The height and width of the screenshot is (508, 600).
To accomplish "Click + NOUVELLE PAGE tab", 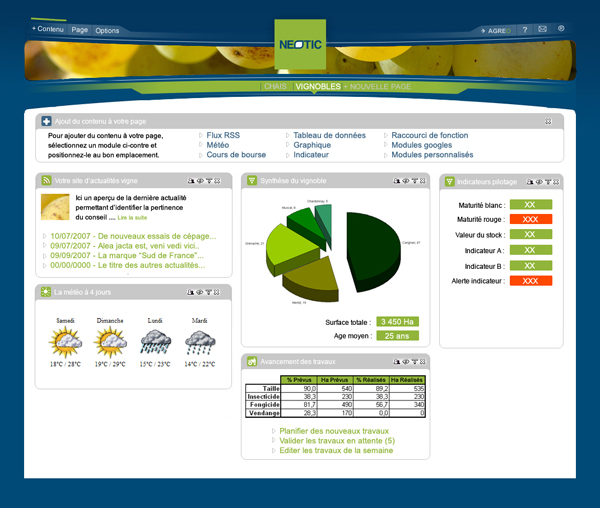I will tap(377, 87).
